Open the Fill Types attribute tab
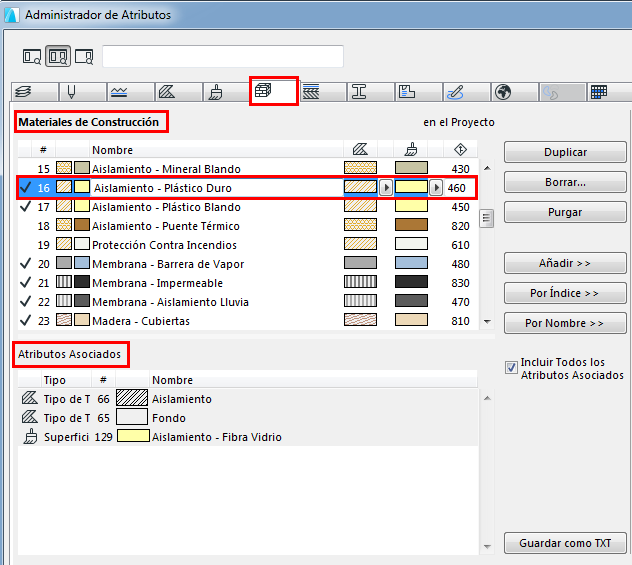 point(179,92)
